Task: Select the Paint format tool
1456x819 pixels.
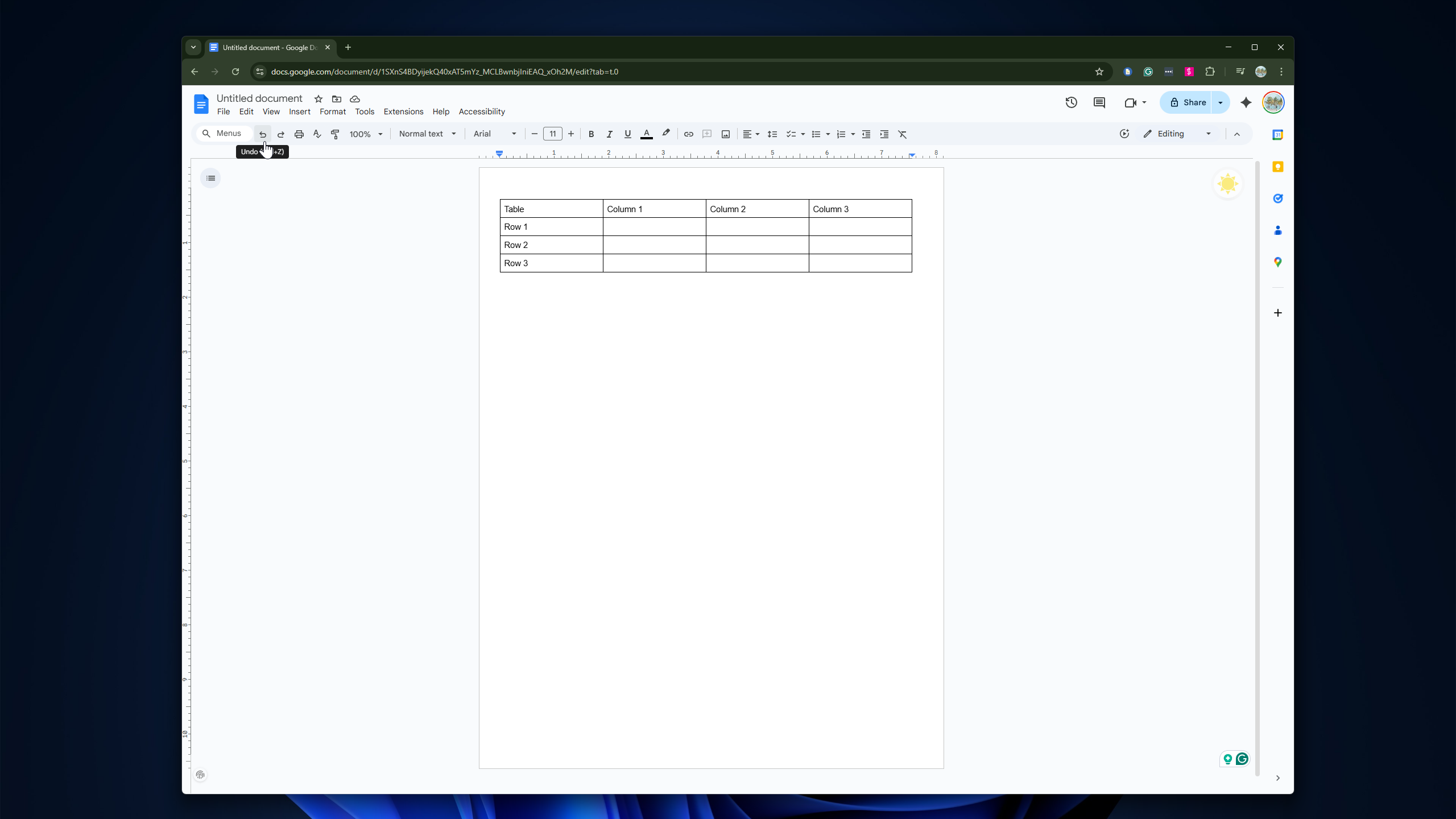Action: click(335, 134)
